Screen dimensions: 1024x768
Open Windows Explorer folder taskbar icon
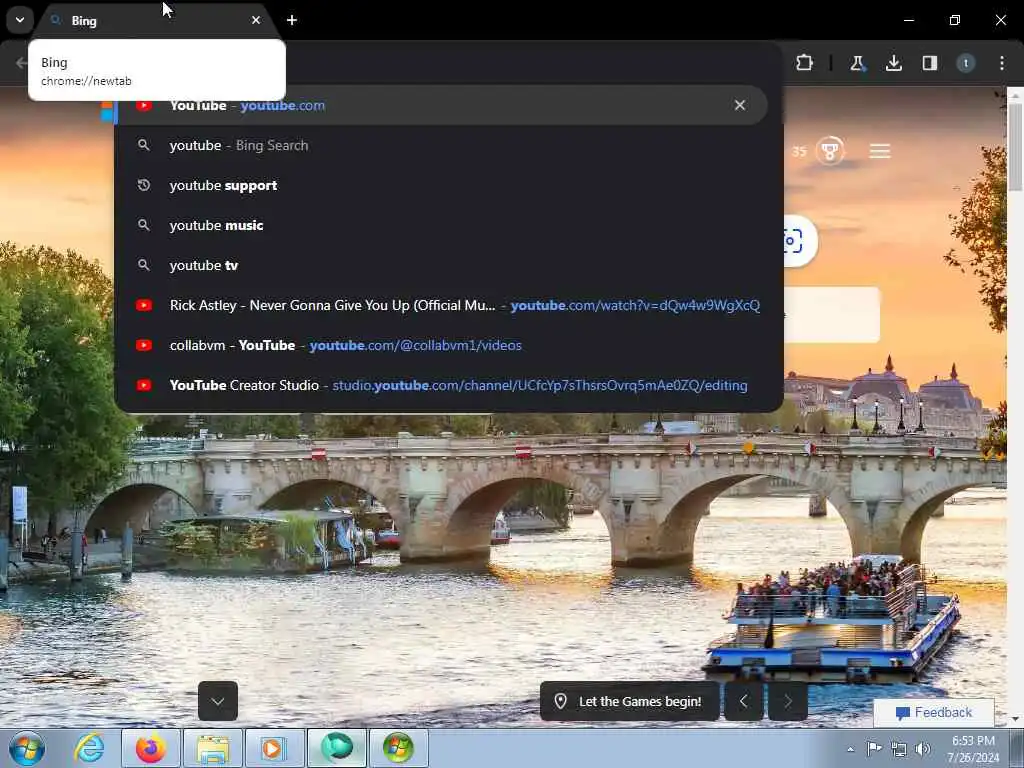click(x=213, y=748)
